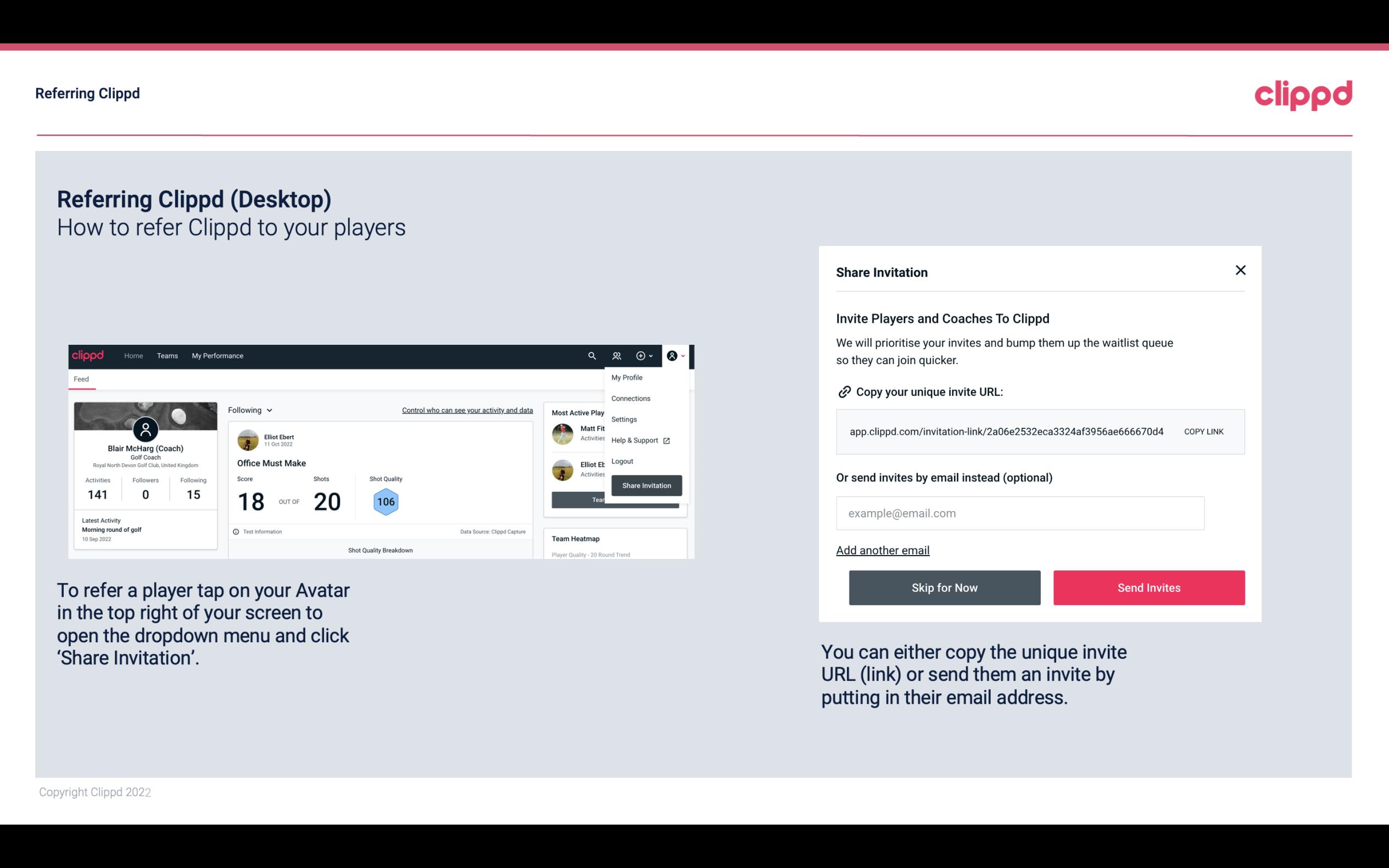The height and width of the screenshot is (868, 1389).
Task: Click Skip for Now button in dialog
Action: pos(944,588)
